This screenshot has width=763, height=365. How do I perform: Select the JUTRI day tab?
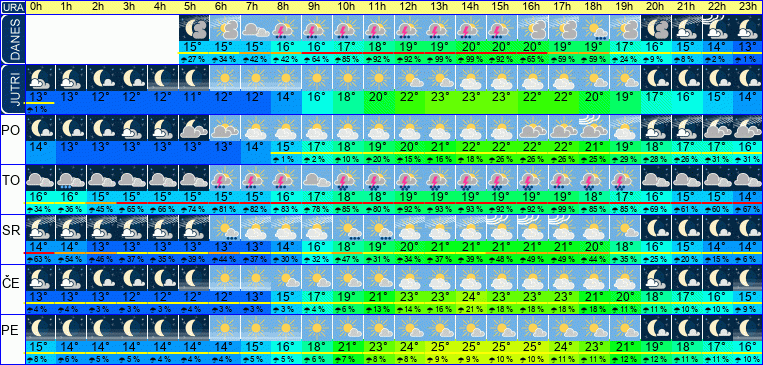coord(12,89)
